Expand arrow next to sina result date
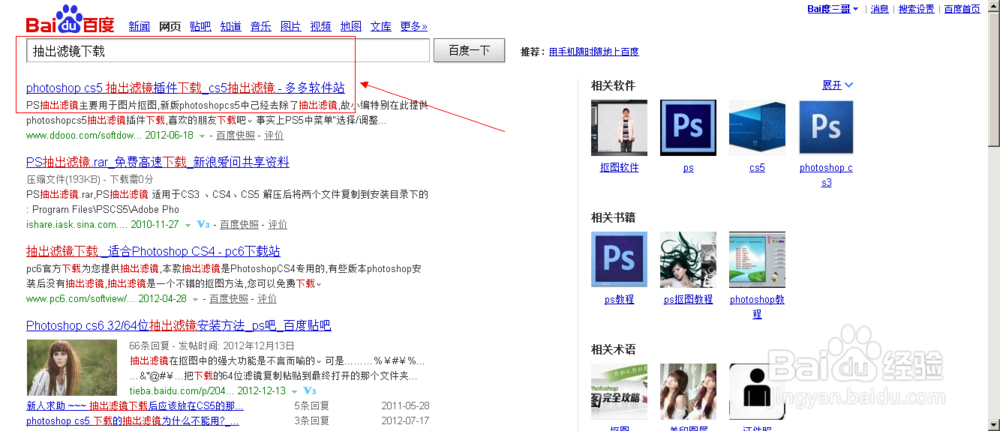This screenshot has width=1000, height=431. [x=188, y=225]
